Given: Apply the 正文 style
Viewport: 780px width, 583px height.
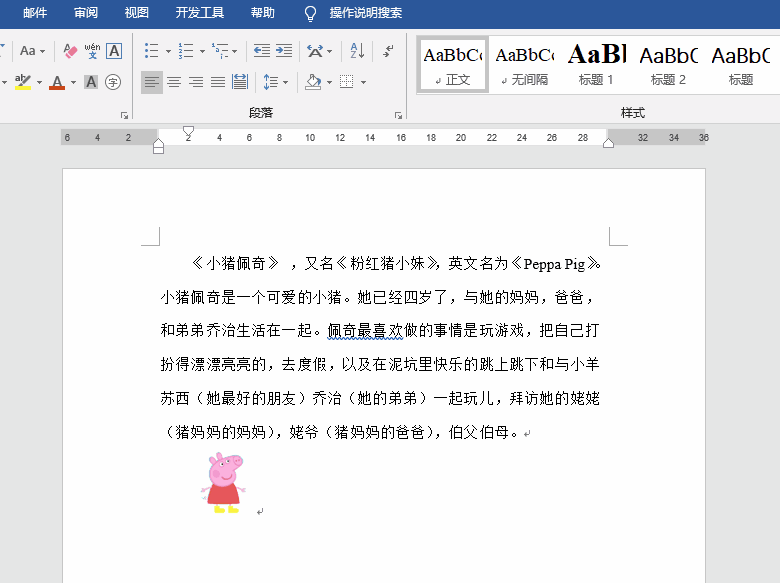Looking at the screenshot, I should (453, 65).
